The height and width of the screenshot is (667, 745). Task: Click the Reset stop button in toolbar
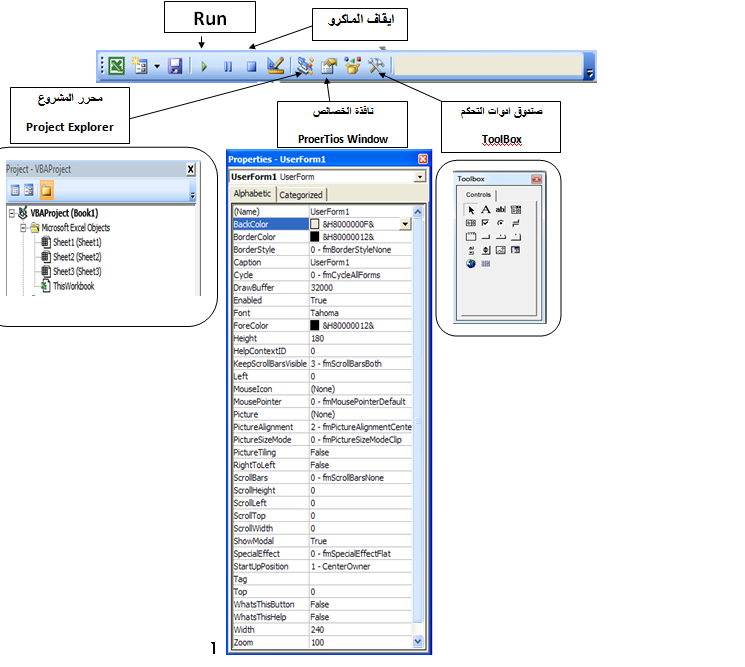point(251,67)
